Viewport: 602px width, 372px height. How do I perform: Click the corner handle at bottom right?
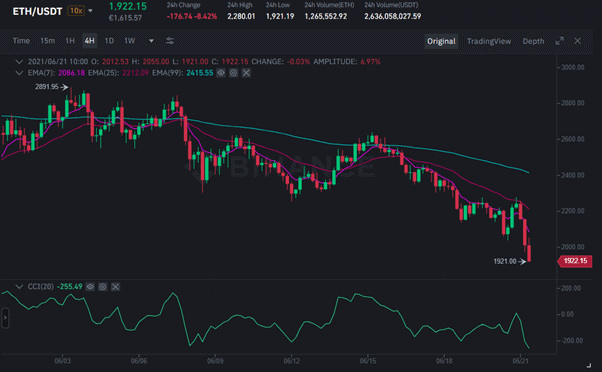(589, 365)
